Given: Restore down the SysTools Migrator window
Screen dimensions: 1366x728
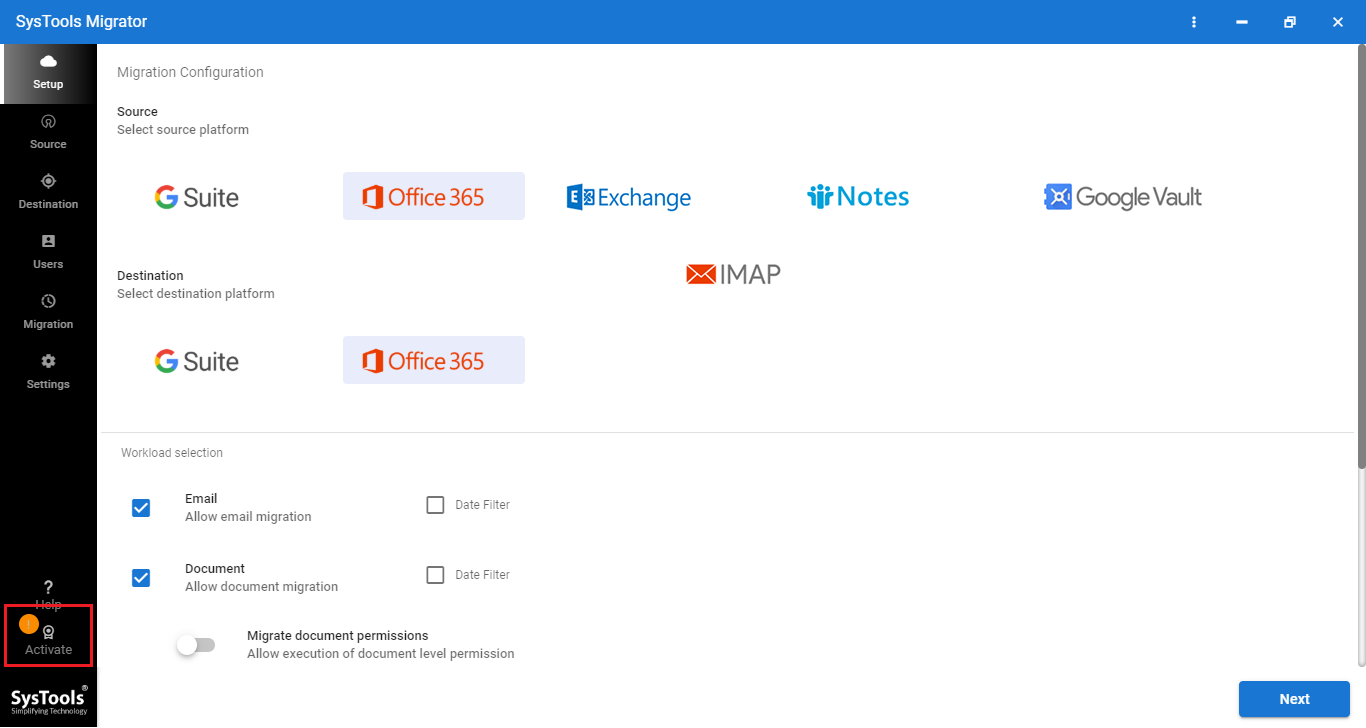Looking at the screenshot, I should [x=1290, y=22].
